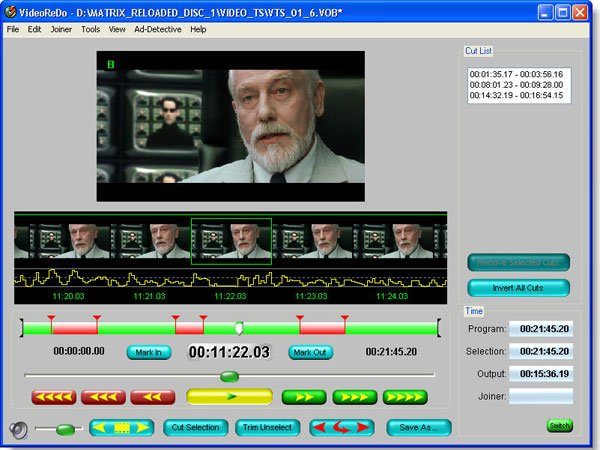Click the current timecode 00:11:22.03 display
Image resolution: width=600 pixels, height=450 pixels.
coord(229,352)
